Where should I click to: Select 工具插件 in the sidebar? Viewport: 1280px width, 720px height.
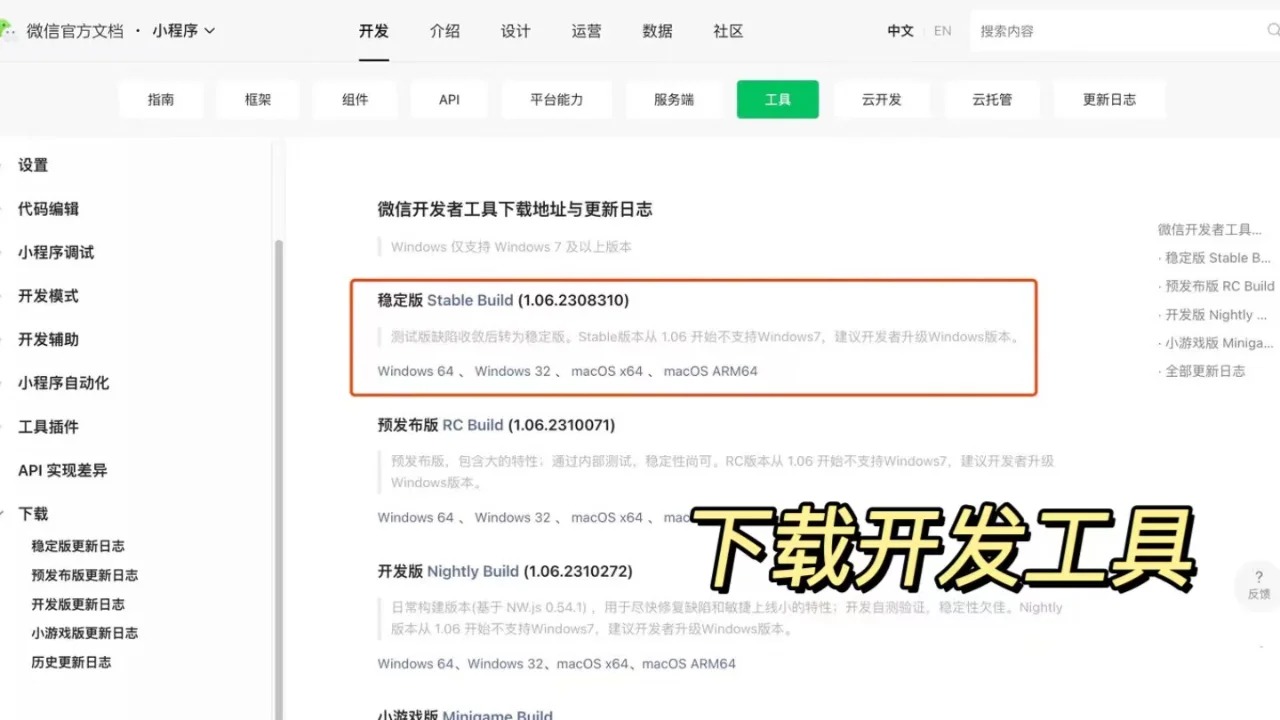[48, 427]
